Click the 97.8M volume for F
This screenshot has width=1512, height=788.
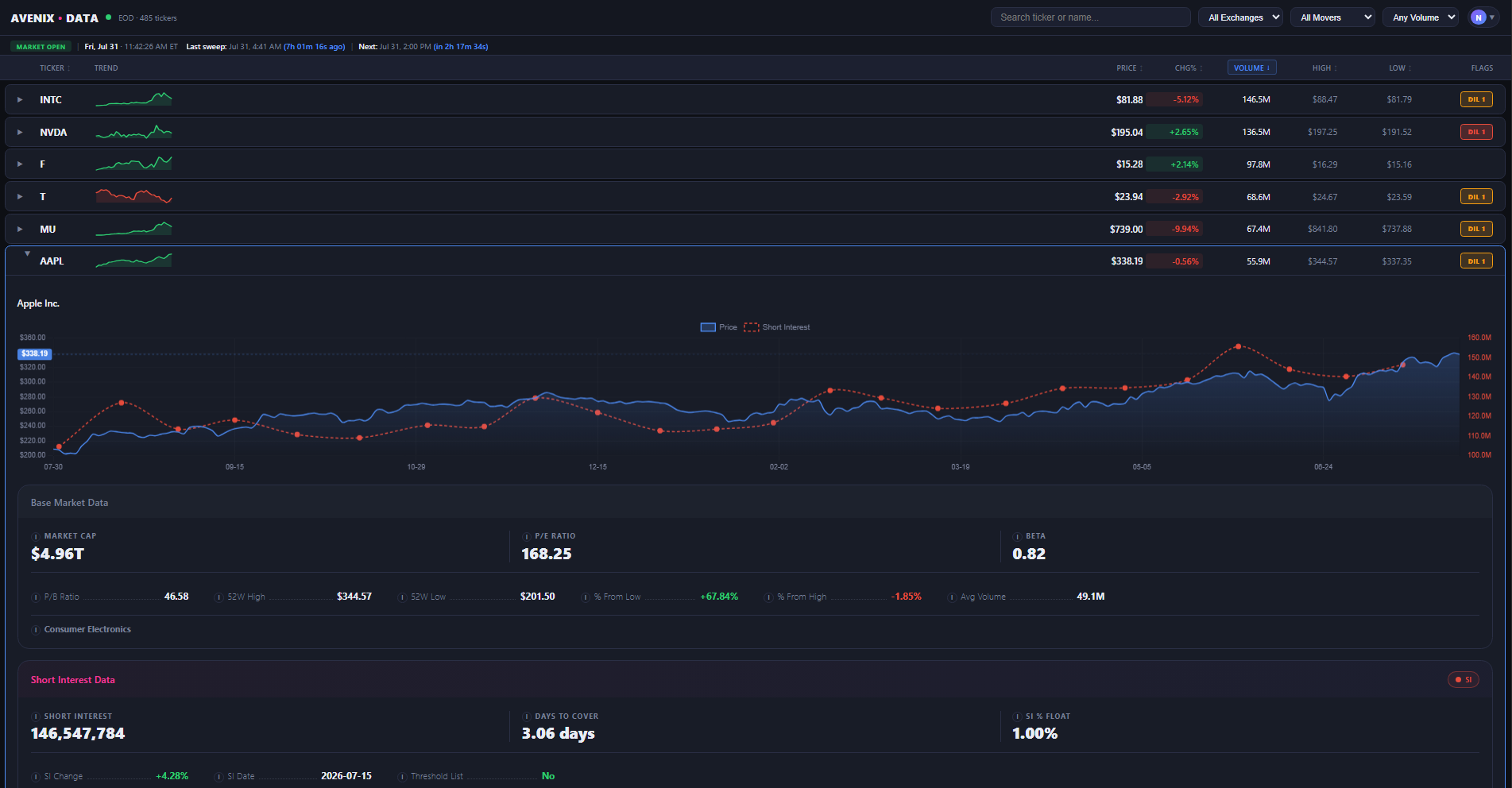tap(1258, 164)
